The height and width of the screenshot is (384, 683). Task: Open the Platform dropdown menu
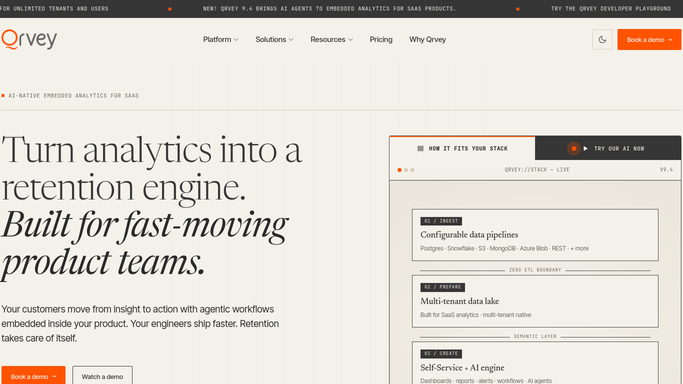(x=220, y=40)
